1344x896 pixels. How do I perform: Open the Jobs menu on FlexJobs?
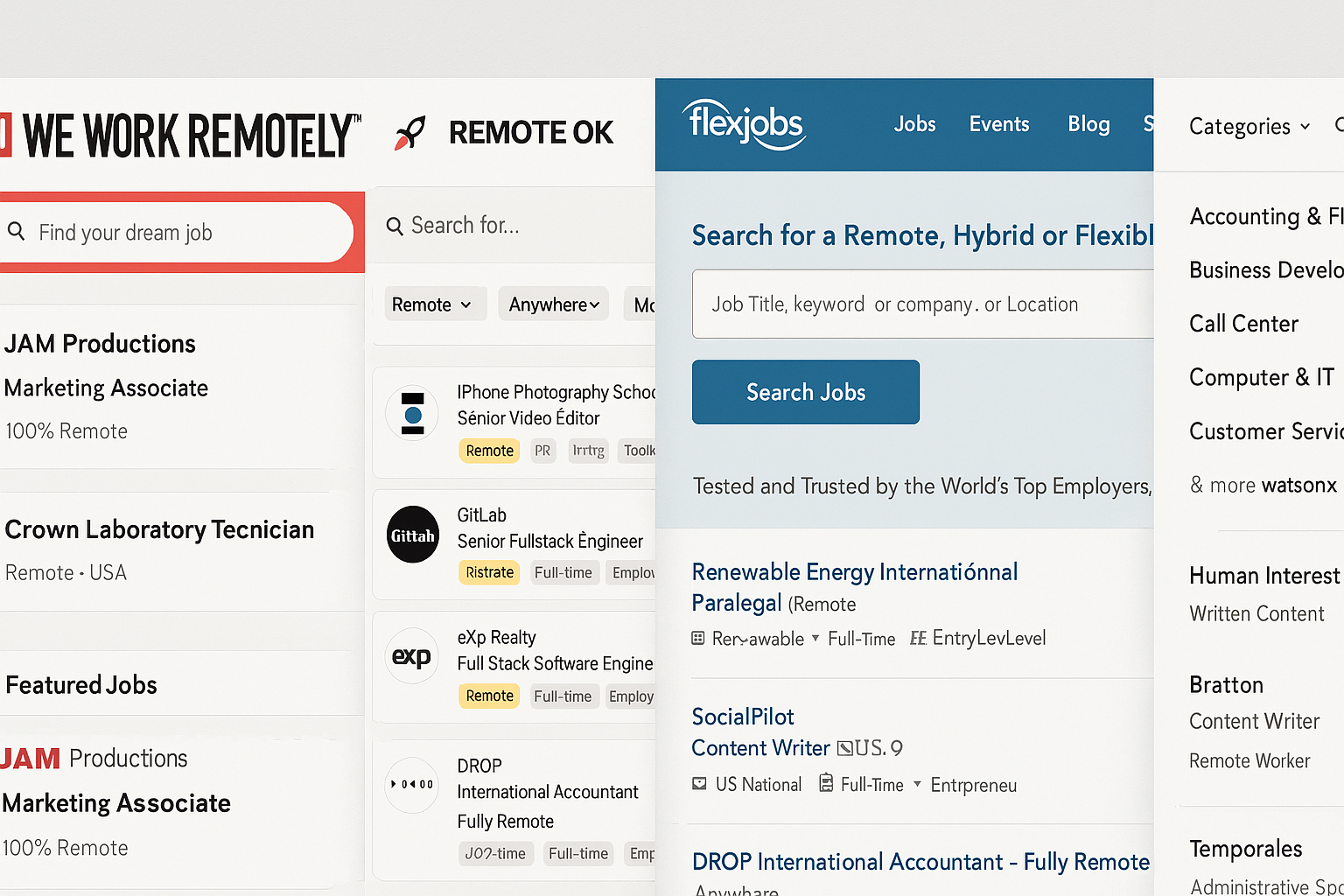coord(914,124)
